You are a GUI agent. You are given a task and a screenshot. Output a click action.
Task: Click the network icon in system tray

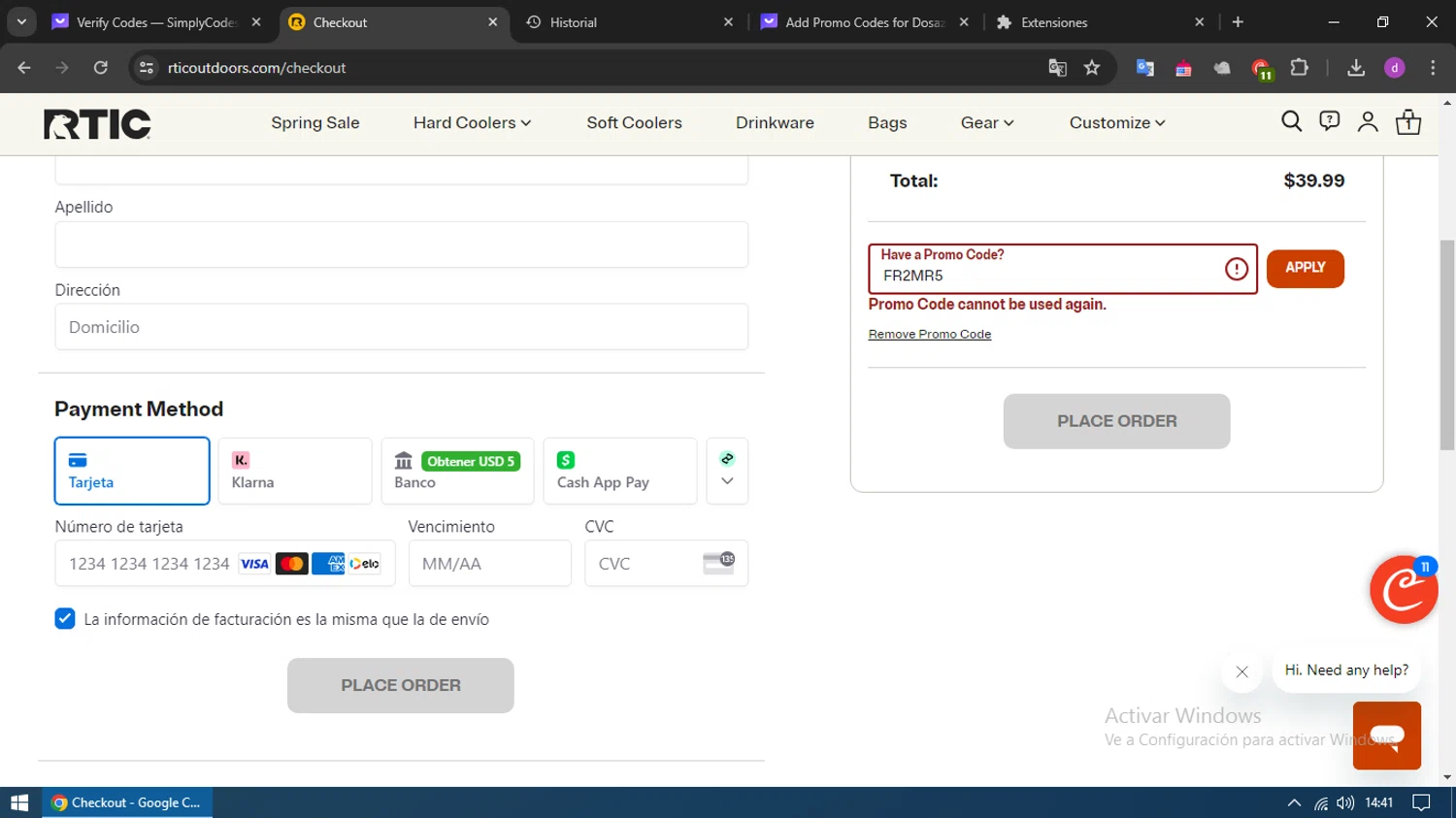point(1320,802)
